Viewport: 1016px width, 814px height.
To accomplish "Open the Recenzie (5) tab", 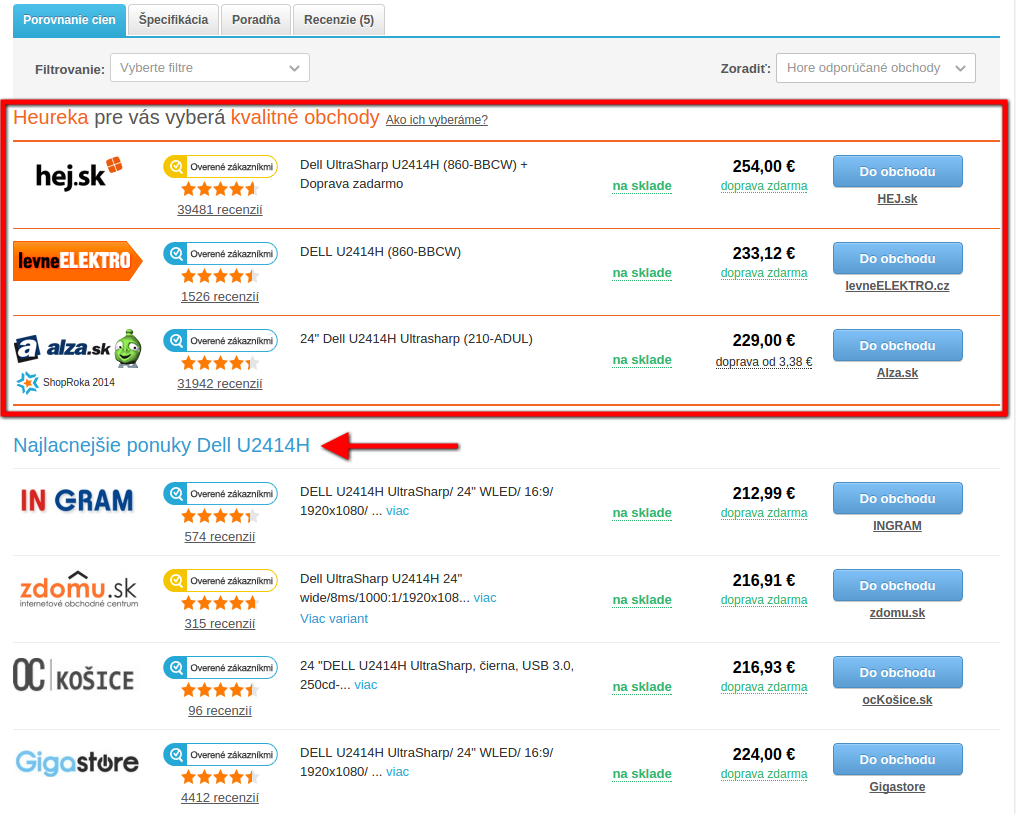I will click(338, 20).
